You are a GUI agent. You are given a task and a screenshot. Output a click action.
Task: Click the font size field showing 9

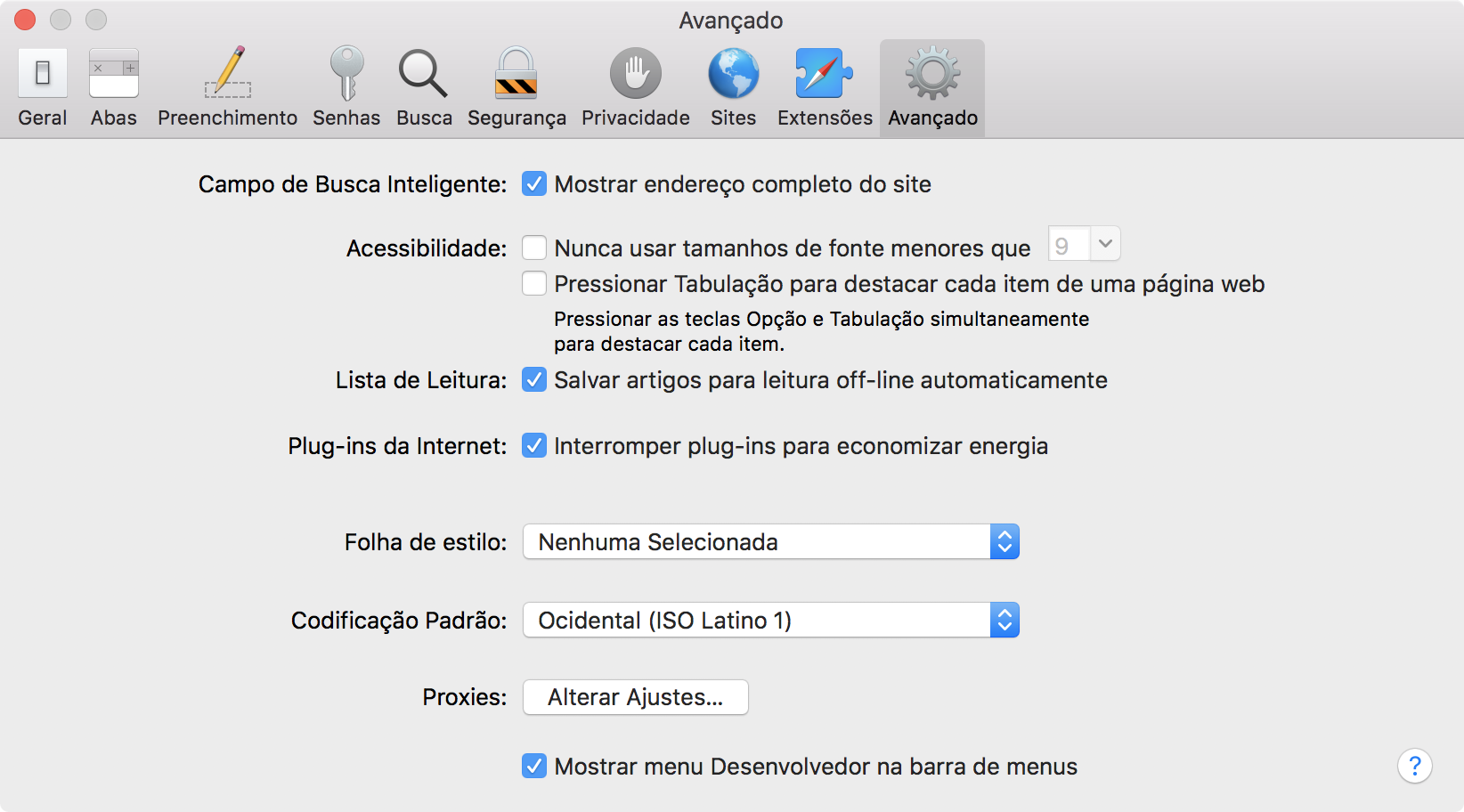(1070, 244)
